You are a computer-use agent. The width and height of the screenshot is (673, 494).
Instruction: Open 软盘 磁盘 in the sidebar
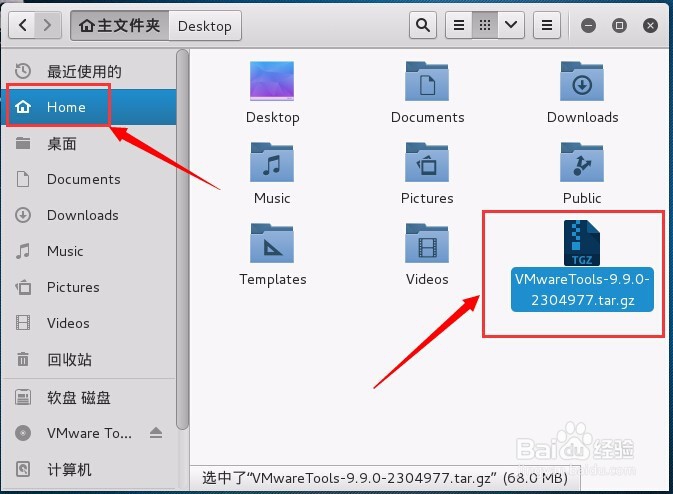click(90, 397)
